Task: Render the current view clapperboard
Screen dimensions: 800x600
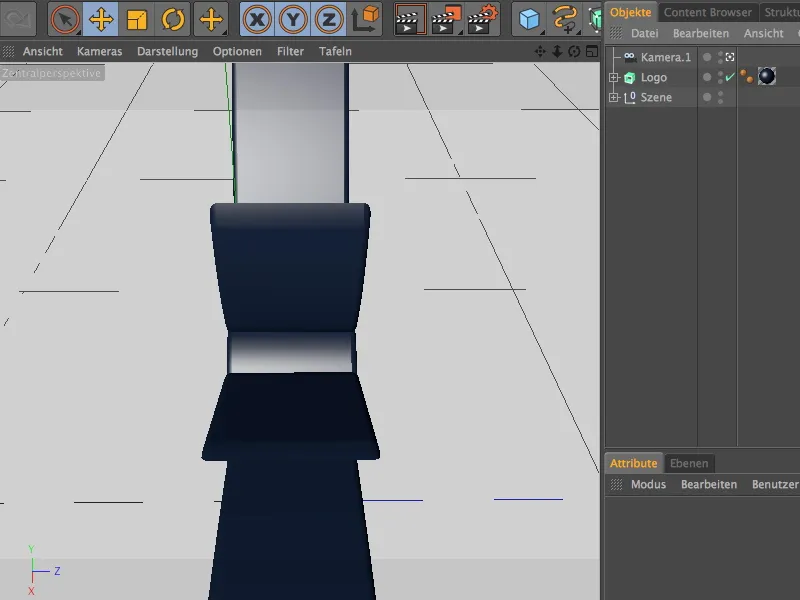Action: coord(410,19)
